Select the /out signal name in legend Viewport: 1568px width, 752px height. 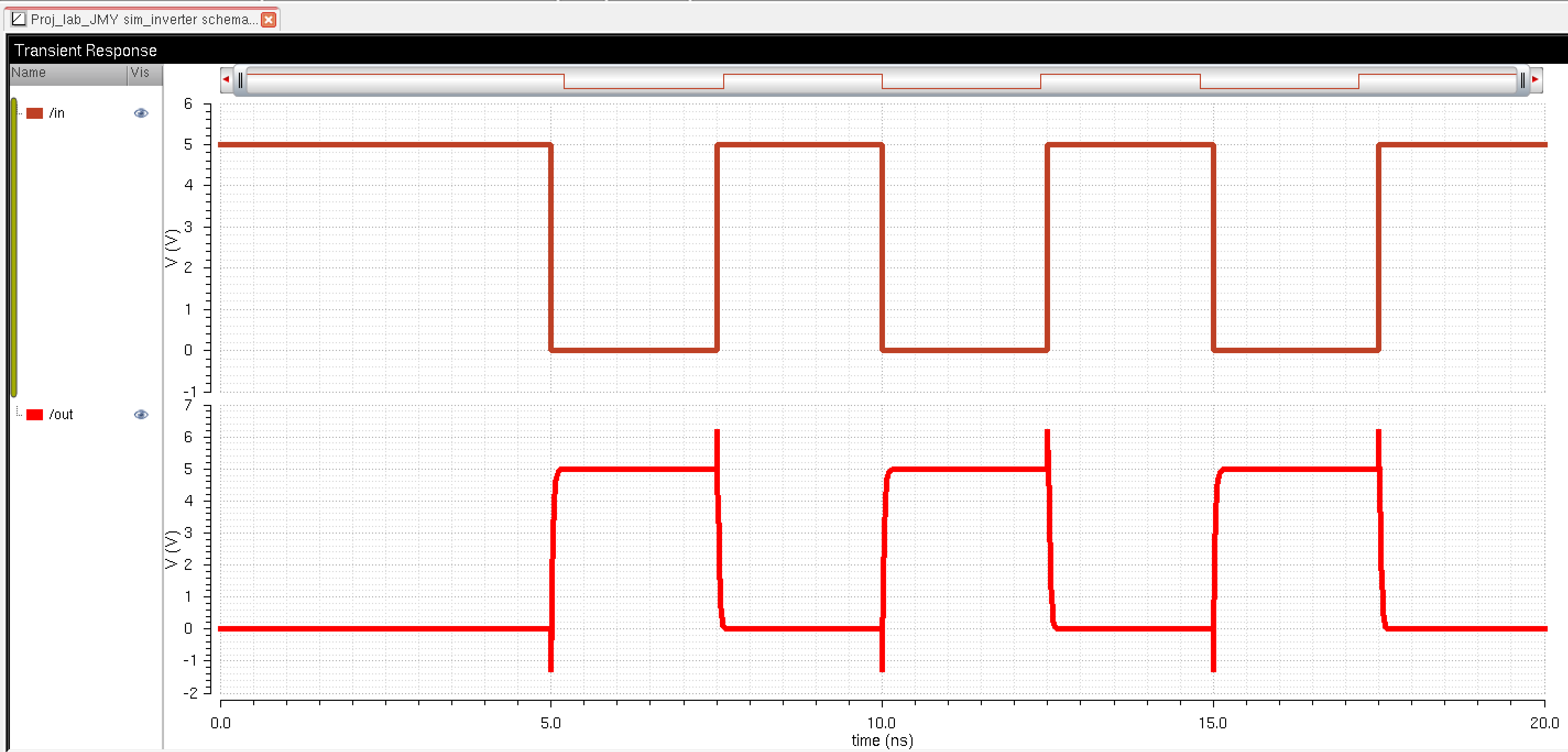click(61, 414)
